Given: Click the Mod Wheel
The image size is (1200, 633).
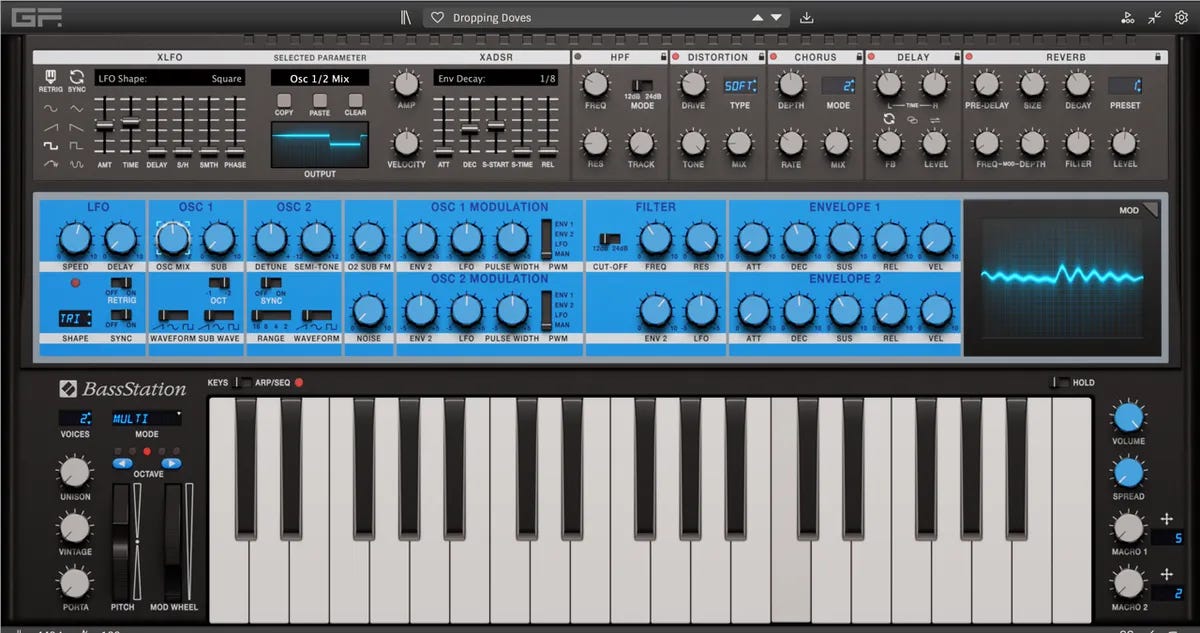Looking at the screenshot, I should [172, 542].
